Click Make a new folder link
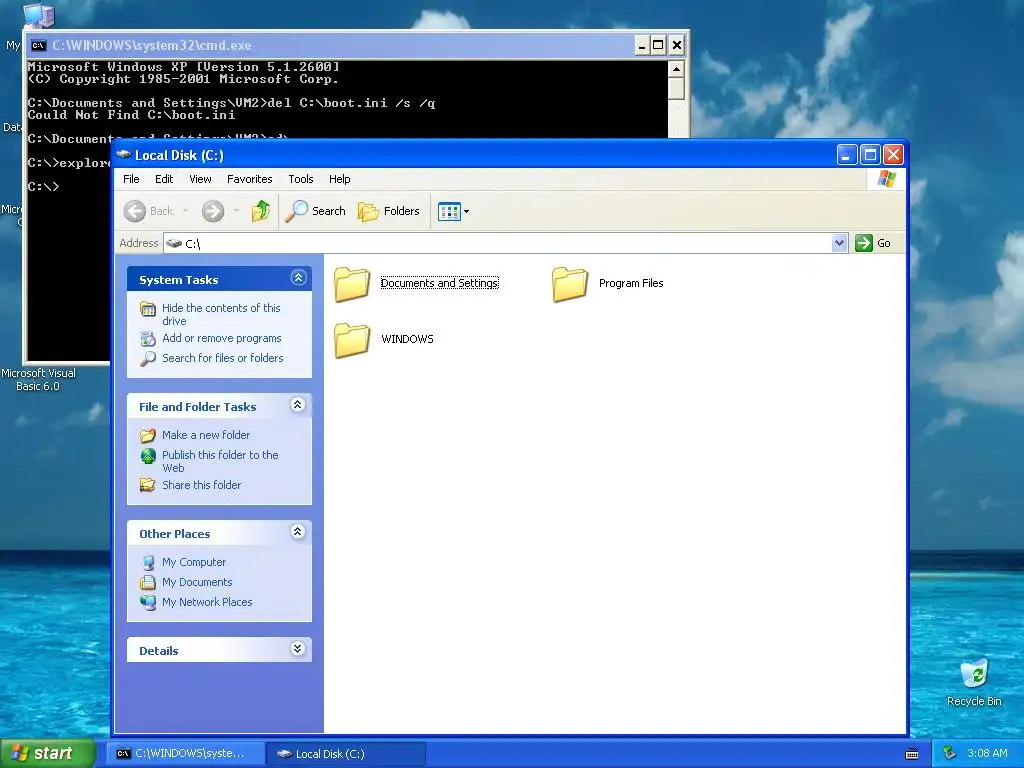The height and width of the screenshot is (768, 1024). 206,435
